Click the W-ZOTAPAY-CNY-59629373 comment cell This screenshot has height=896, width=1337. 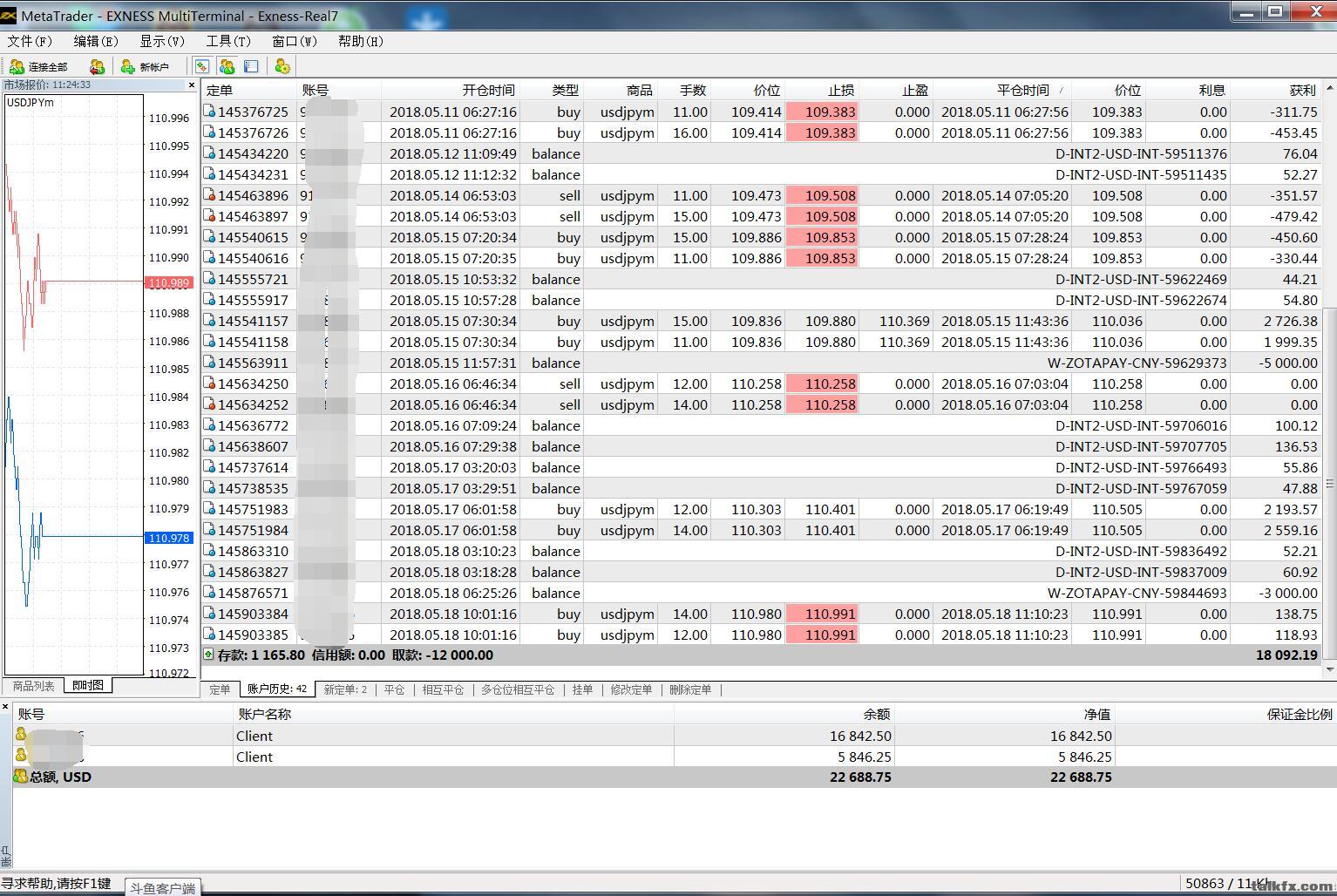(x=1137, y=363)
